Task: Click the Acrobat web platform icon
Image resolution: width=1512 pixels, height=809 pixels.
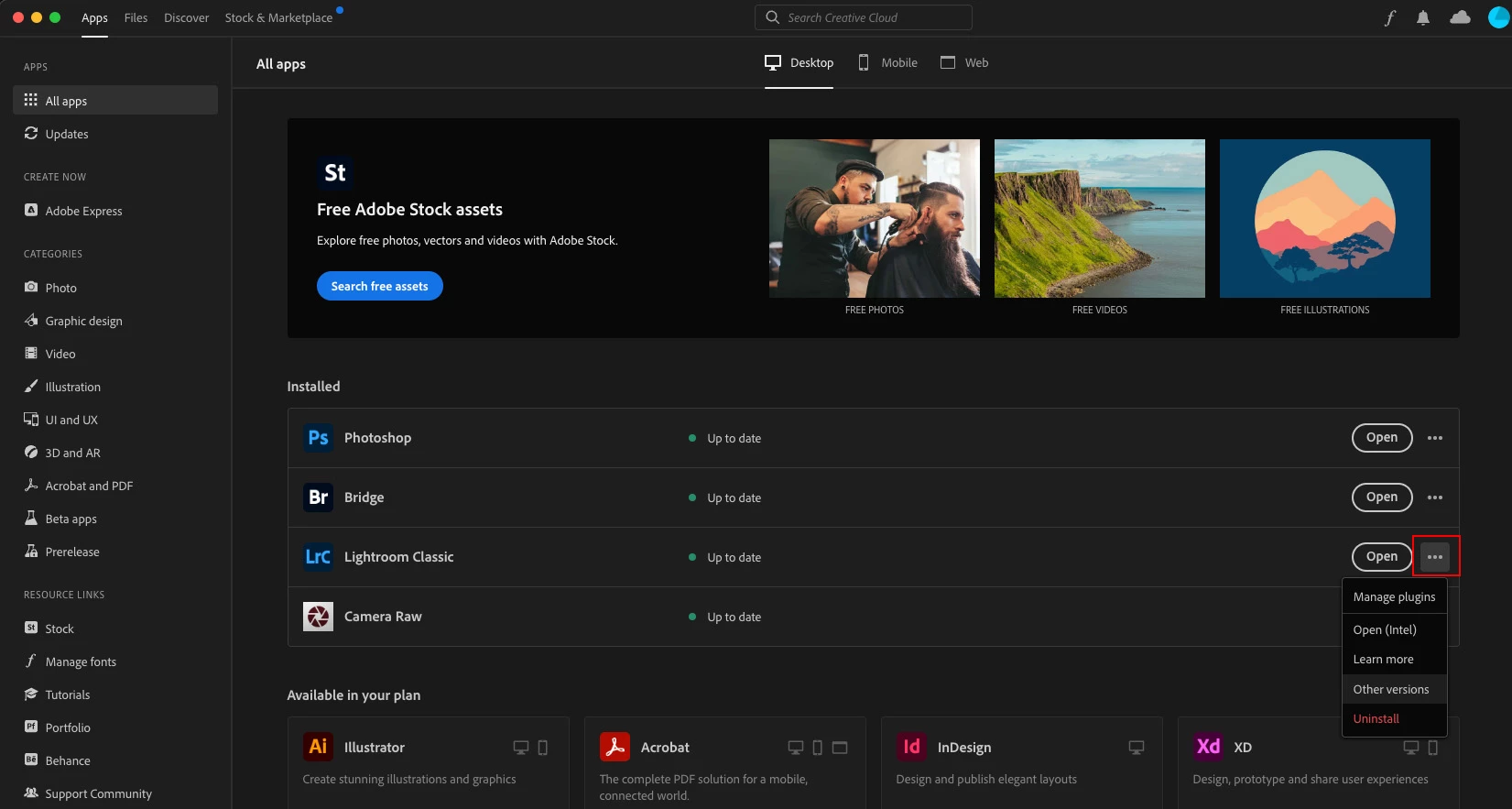Action: [x=840, y=748]
